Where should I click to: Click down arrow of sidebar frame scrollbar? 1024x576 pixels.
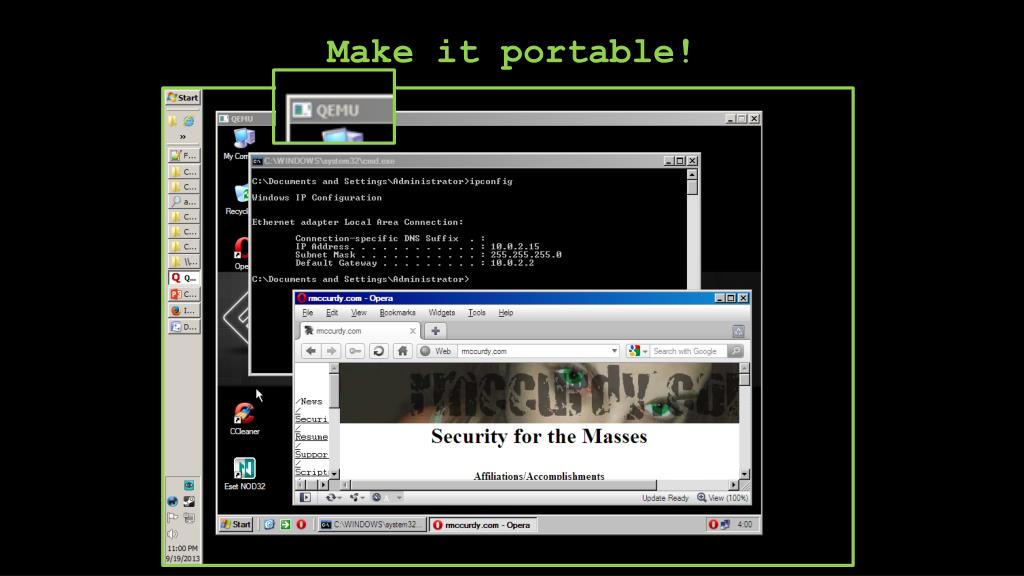[334, 473]
